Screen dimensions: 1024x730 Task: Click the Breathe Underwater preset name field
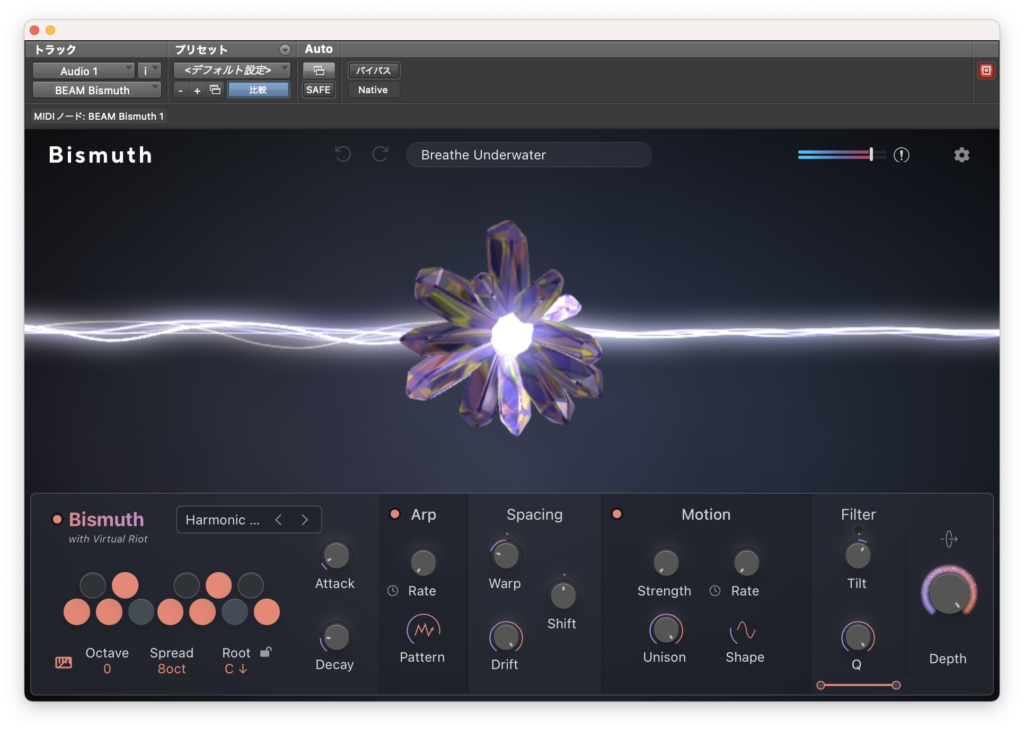[529, 155]
